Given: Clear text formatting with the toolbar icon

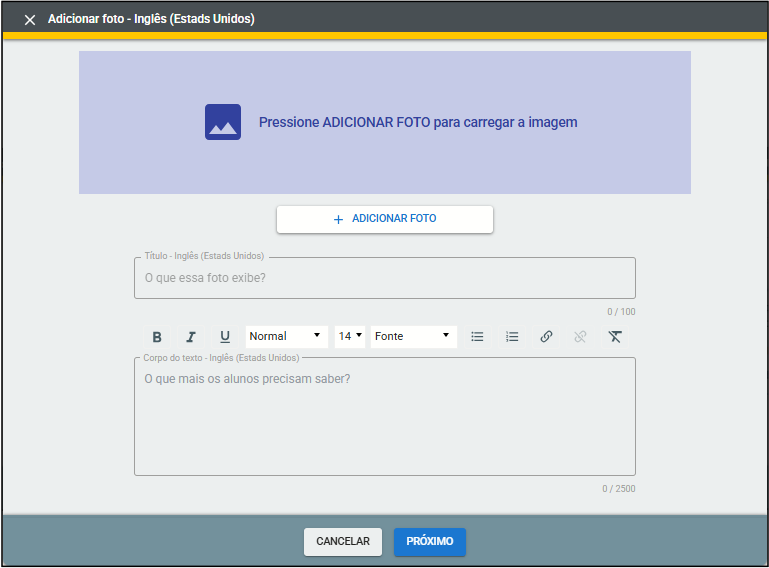Looking at the screenshot, I should pyautogui.click(x=615, y=337).
